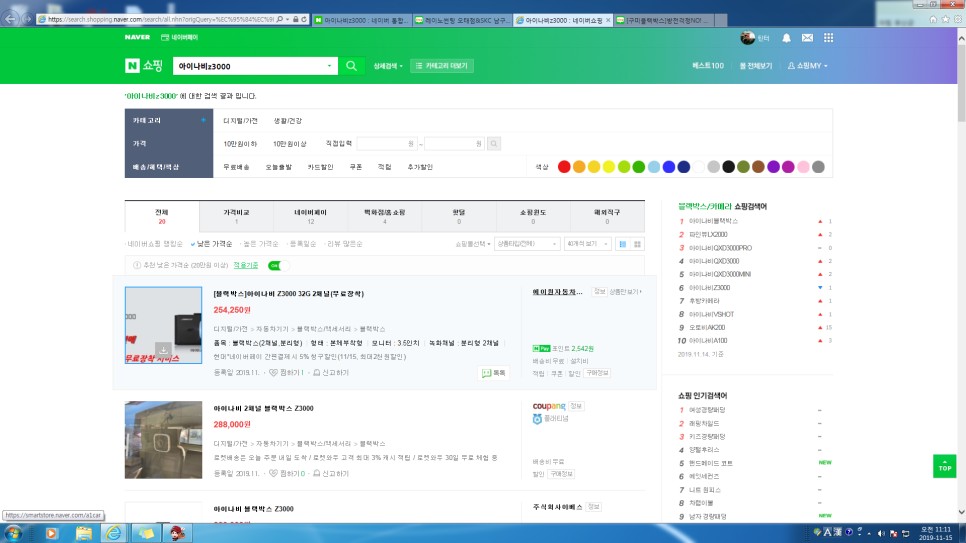
Task: Expand the 쇼핑몰선택 dropdown
Action: (473, 244)
